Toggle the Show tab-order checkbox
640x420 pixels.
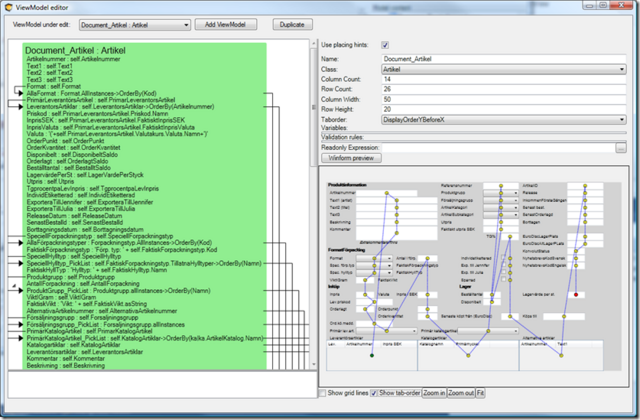coord(374,393)
